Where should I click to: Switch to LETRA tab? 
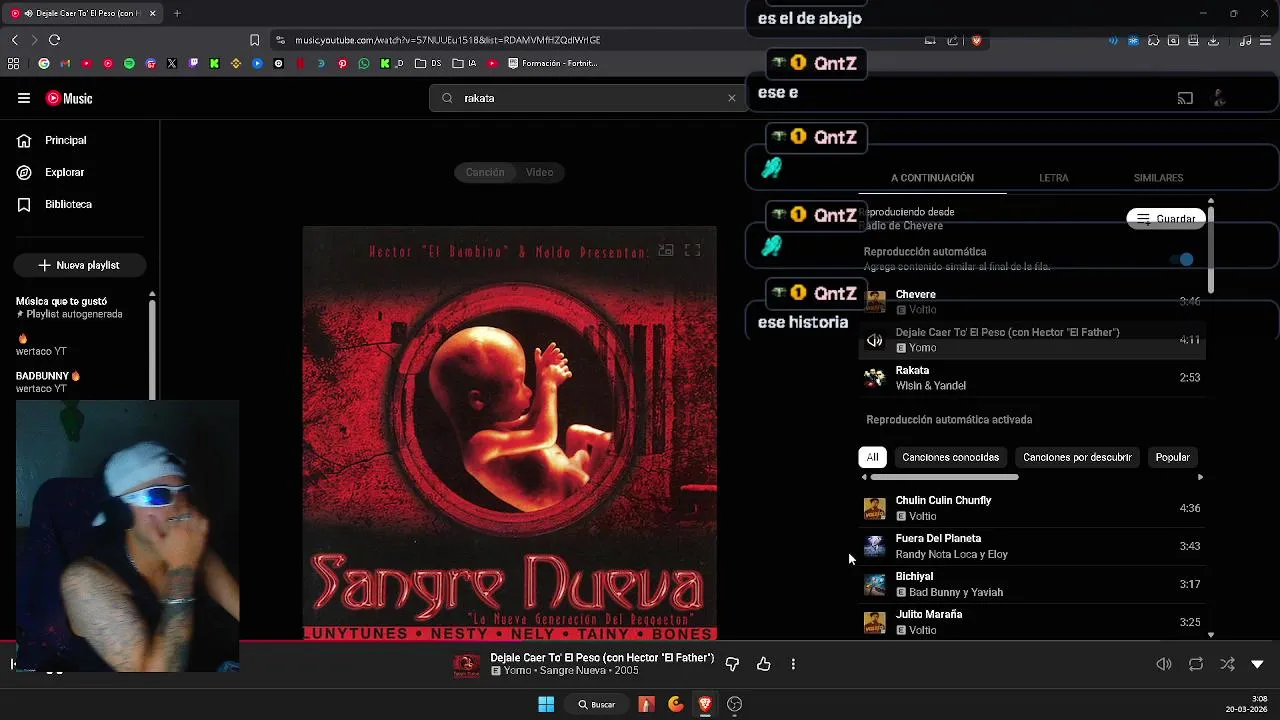(1054, 178)
